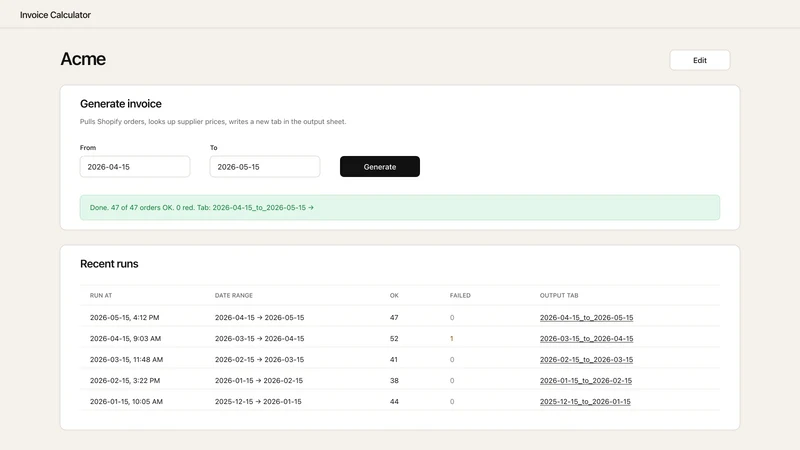Screen dimensions: 800x450
Task: Click the RUN AT column header
Action: point(101,295)
